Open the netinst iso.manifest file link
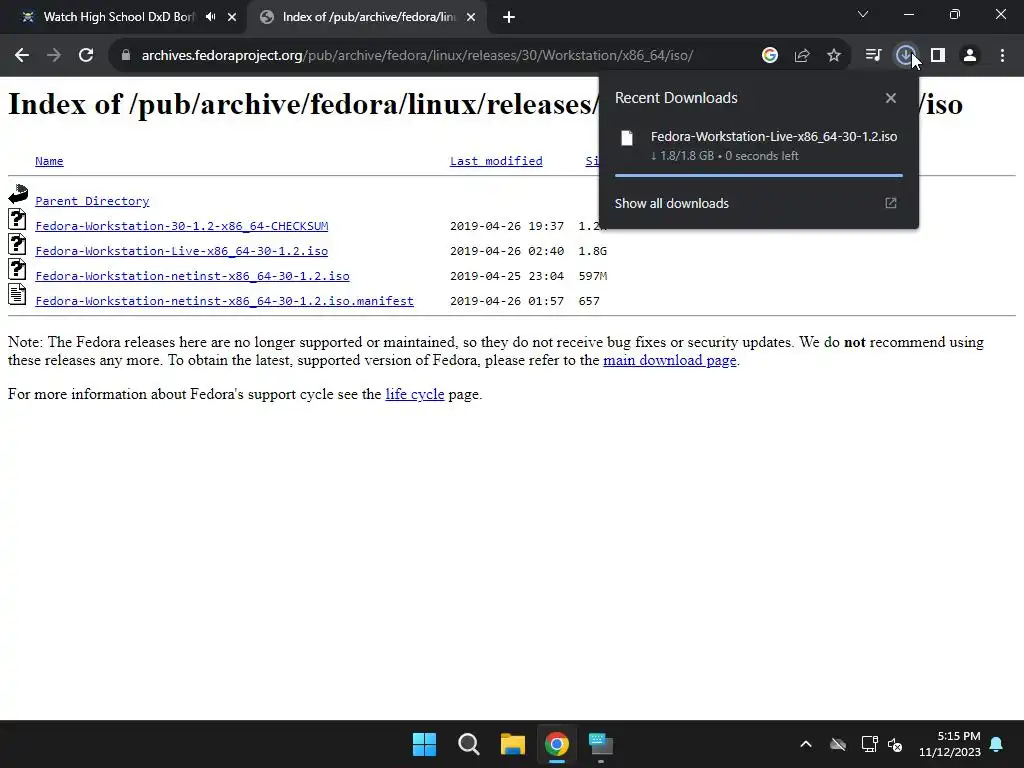 point(224,300)
